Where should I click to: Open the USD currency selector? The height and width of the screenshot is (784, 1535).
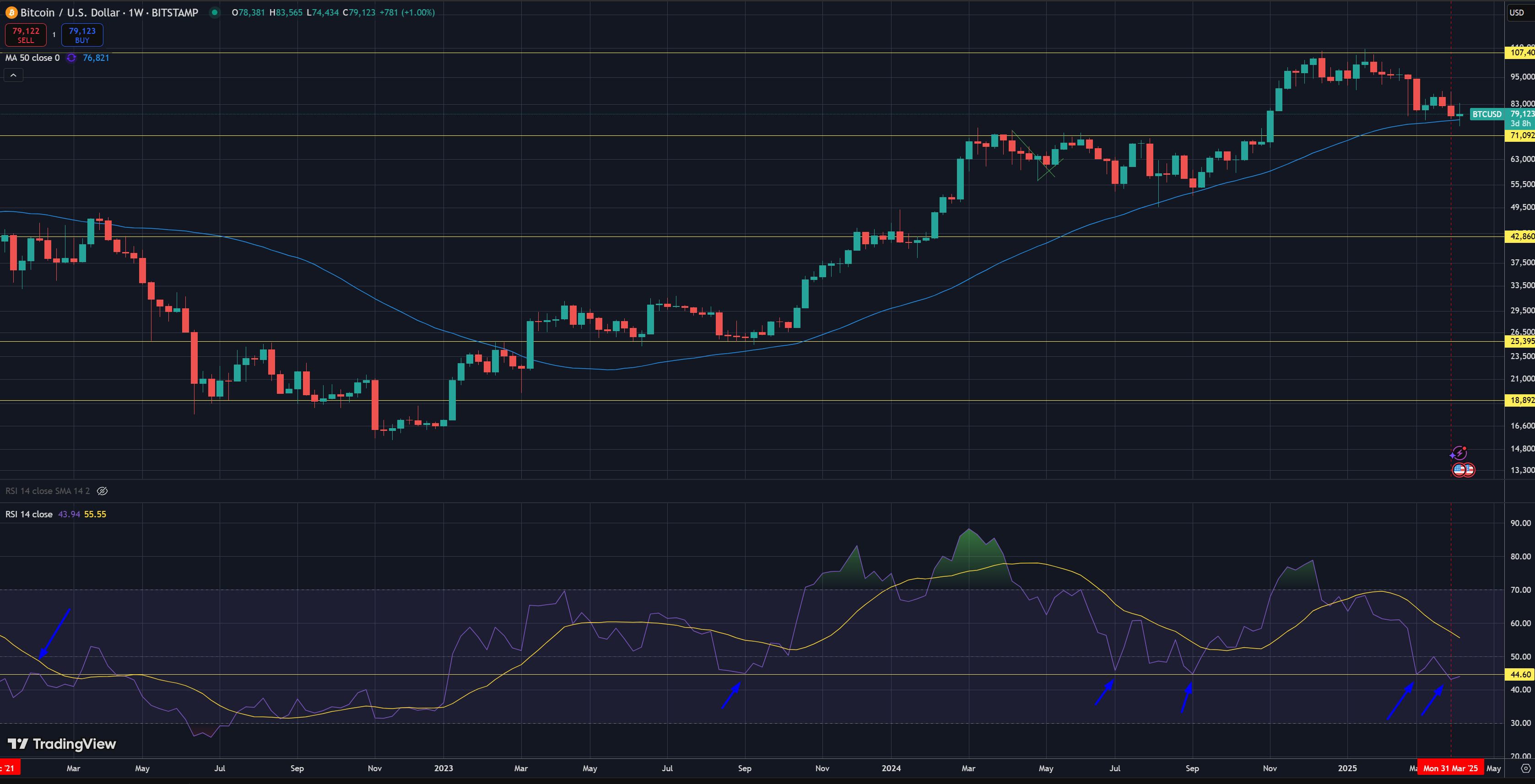(1517, 12)
